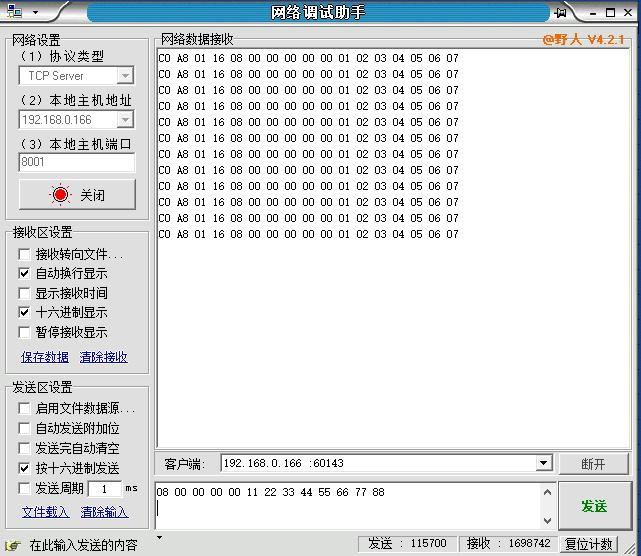Expand the 客户端 client list dropdown
The height and width of the screenshot is (556, 641).
pyautogui.click(x=543, y=464)
